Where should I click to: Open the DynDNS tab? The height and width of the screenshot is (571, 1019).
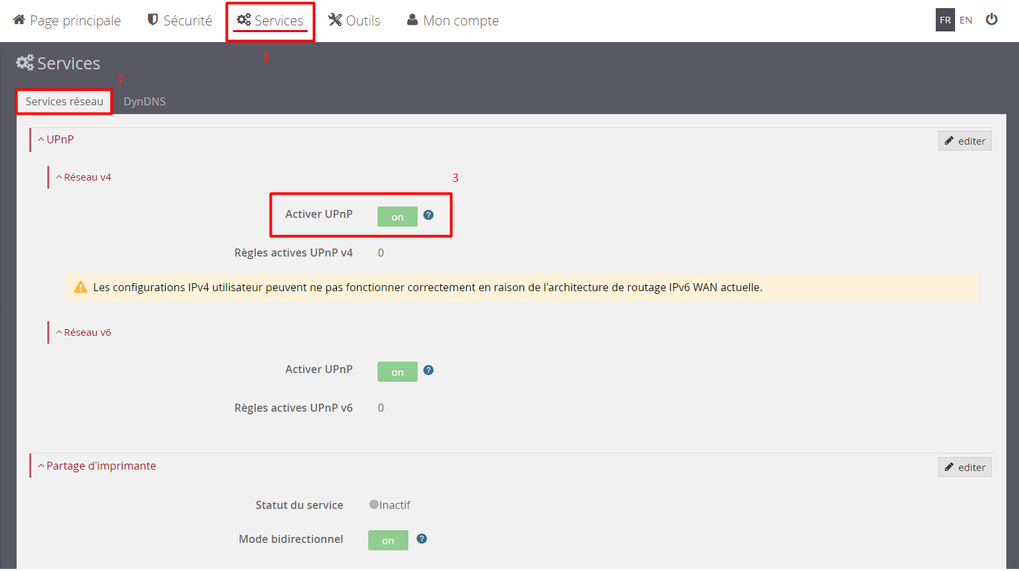(x=145, y=102)
